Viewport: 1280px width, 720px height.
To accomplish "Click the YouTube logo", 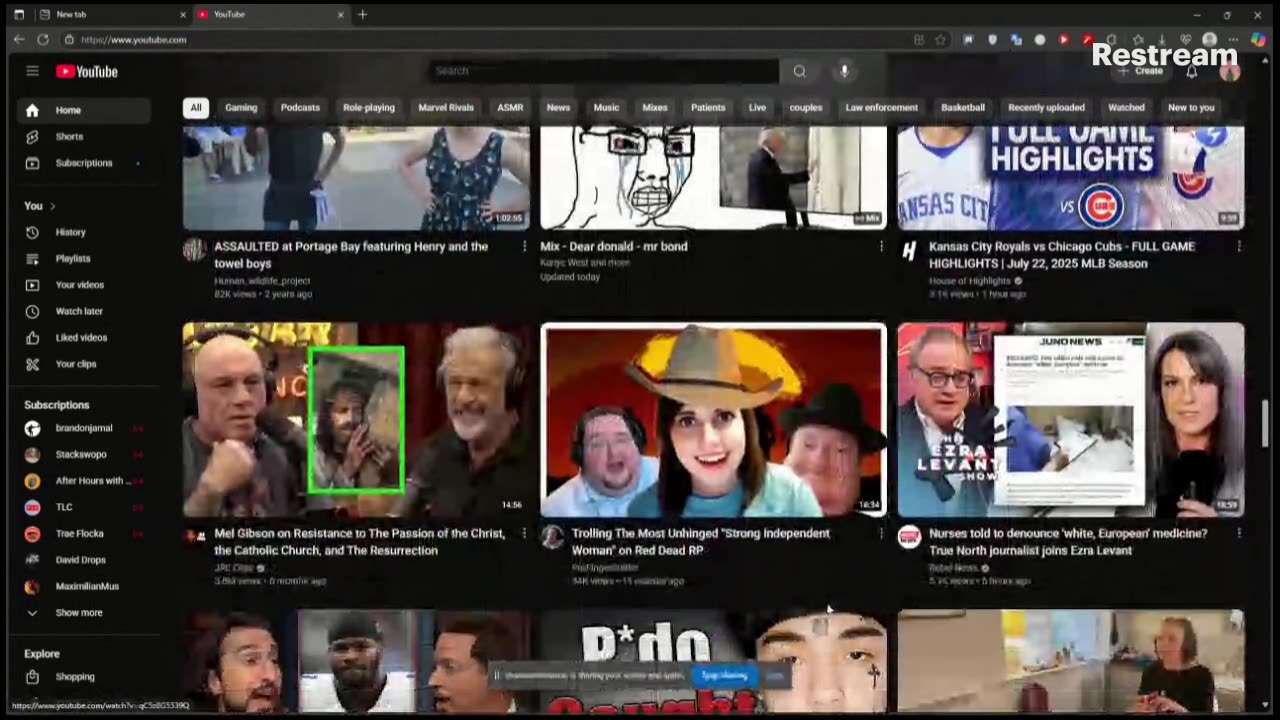I will pos(87,71).
